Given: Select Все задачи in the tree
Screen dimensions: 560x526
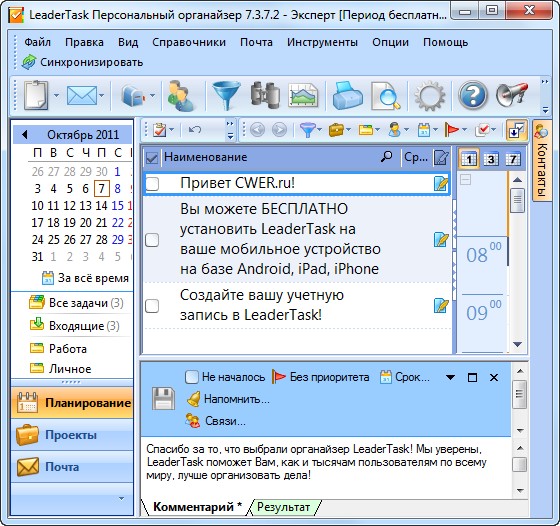Looking at the screenshot, I should [76, 303].
